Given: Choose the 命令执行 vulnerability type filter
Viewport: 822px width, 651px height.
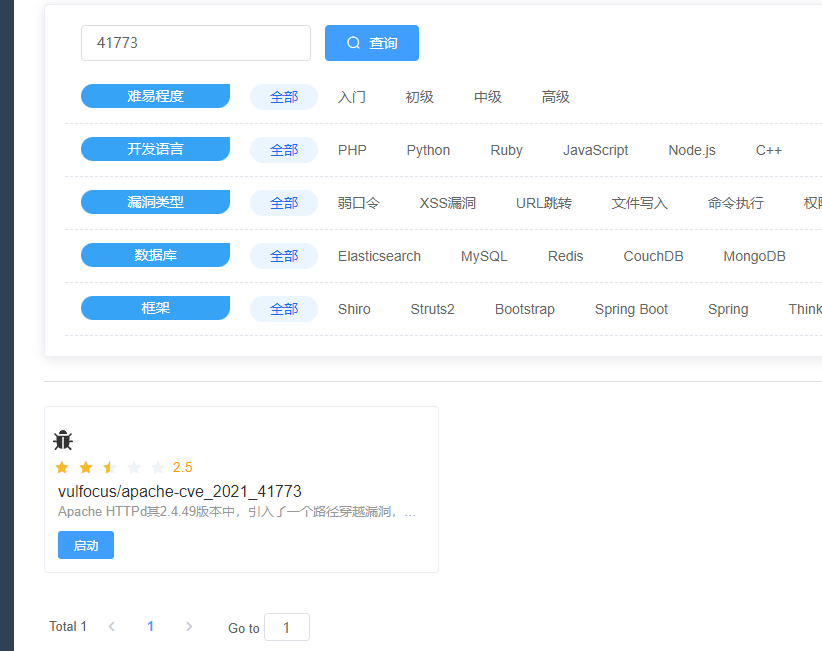Looking at the screenshot, I should coord(735,203).
